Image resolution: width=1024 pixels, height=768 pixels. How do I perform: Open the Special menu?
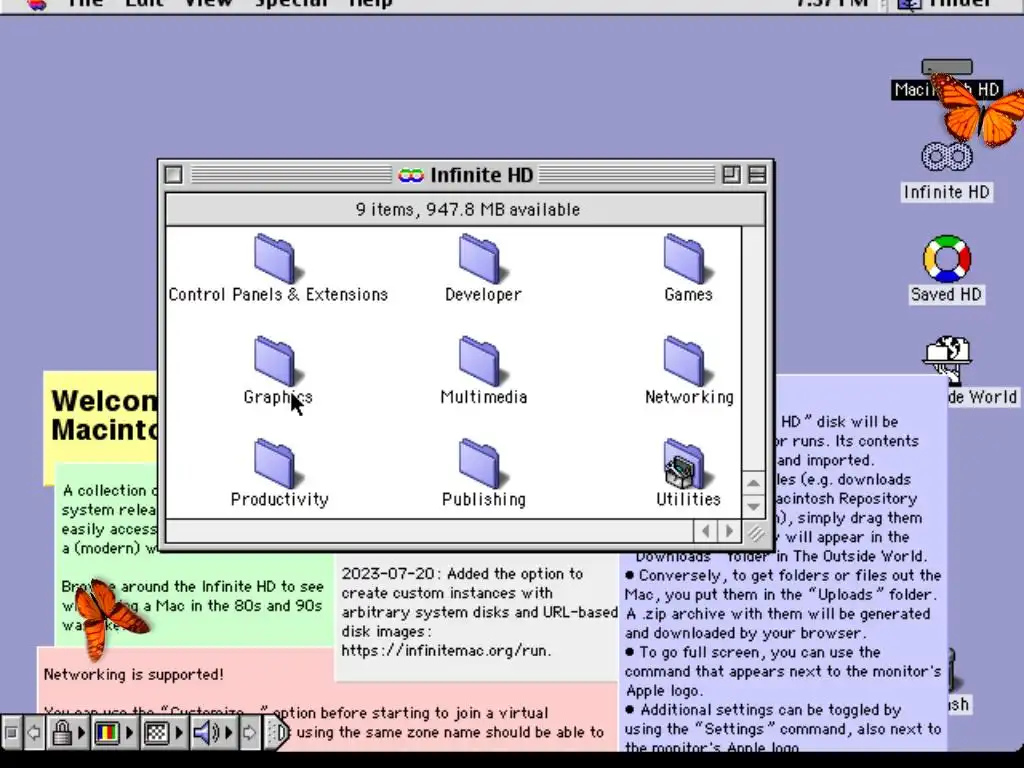click(291, 3)
